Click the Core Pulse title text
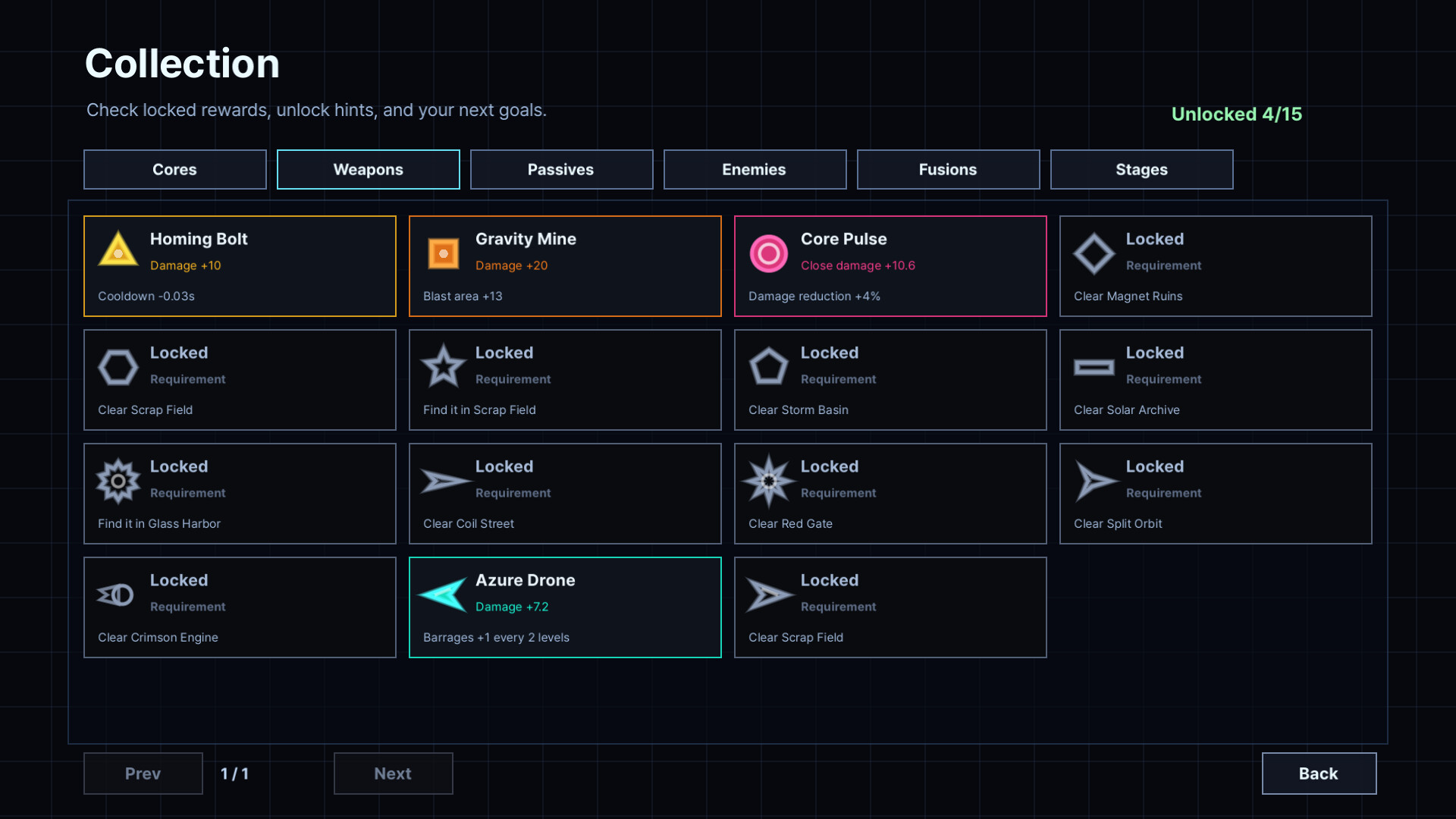 (x=844, y=239)
